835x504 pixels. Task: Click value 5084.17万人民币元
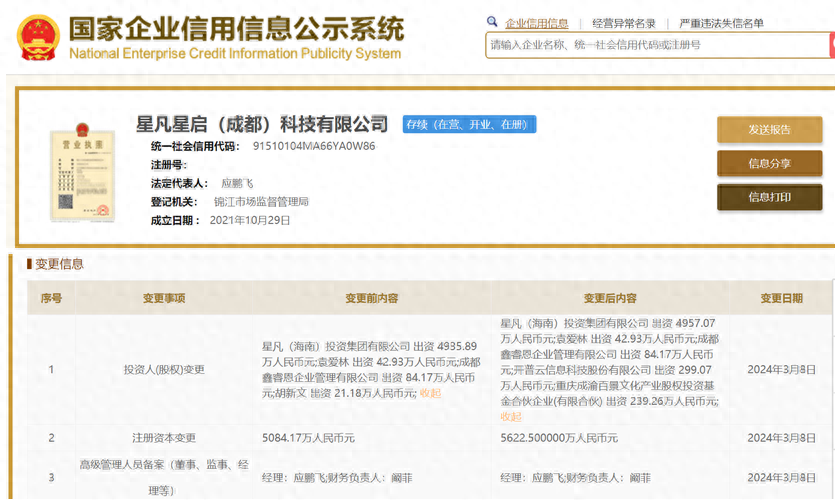(x=308, y=438)
